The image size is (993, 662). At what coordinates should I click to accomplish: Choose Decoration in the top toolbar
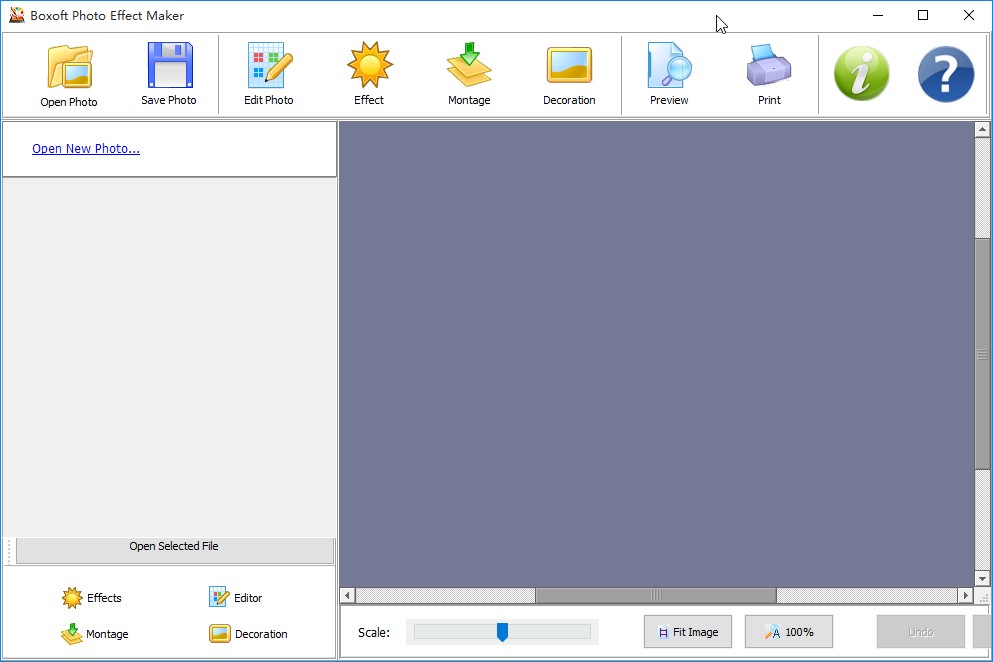pyautogui.click(x=569, y=74)
